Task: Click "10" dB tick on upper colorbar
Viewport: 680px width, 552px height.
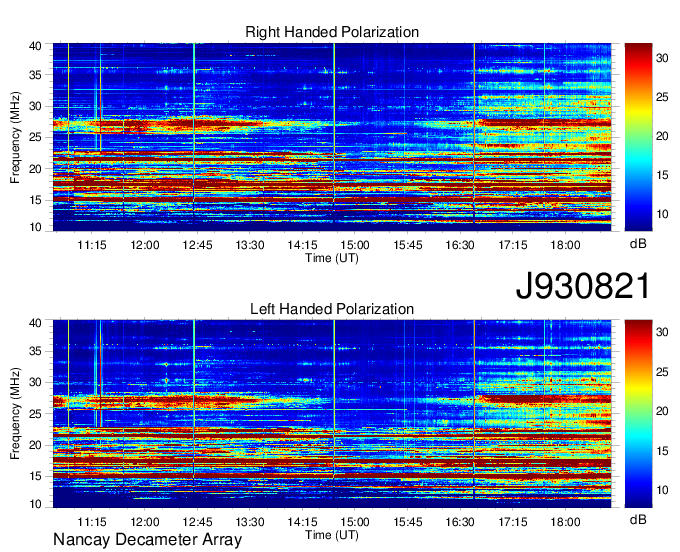Action: [x=662, y=214]
